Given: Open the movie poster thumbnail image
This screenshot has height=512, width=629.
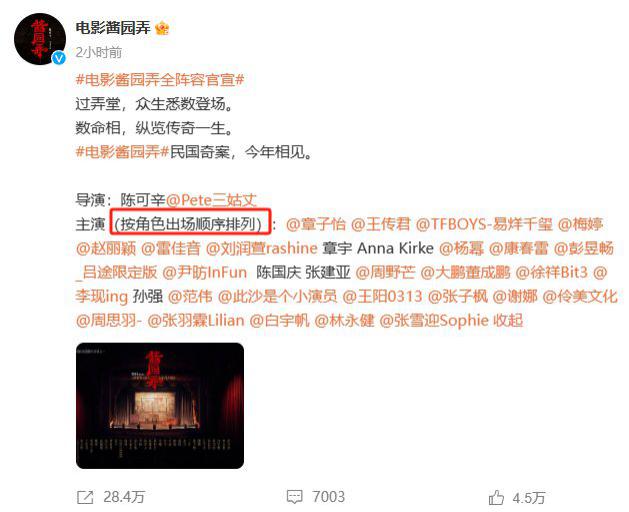Looking at the screenshot, I should coord(160,406).
